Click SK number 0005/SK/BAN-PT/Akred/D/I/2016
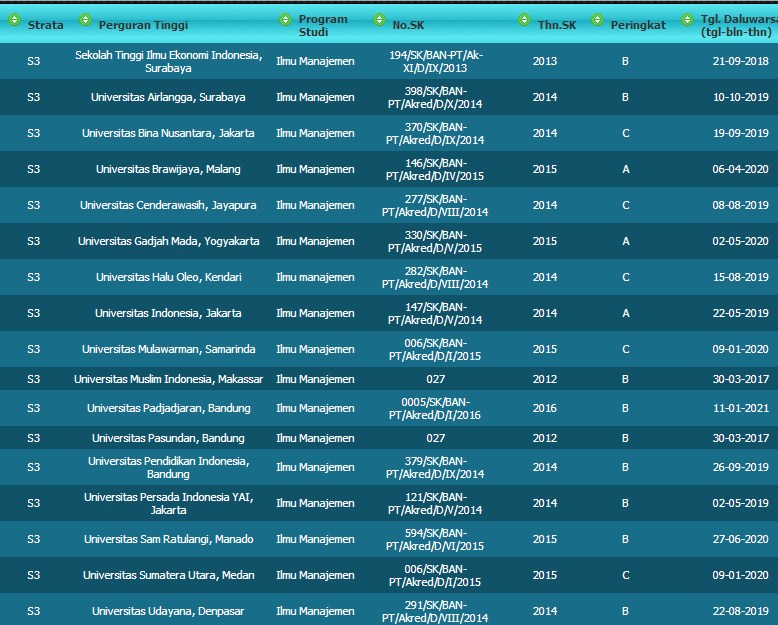 435,408
